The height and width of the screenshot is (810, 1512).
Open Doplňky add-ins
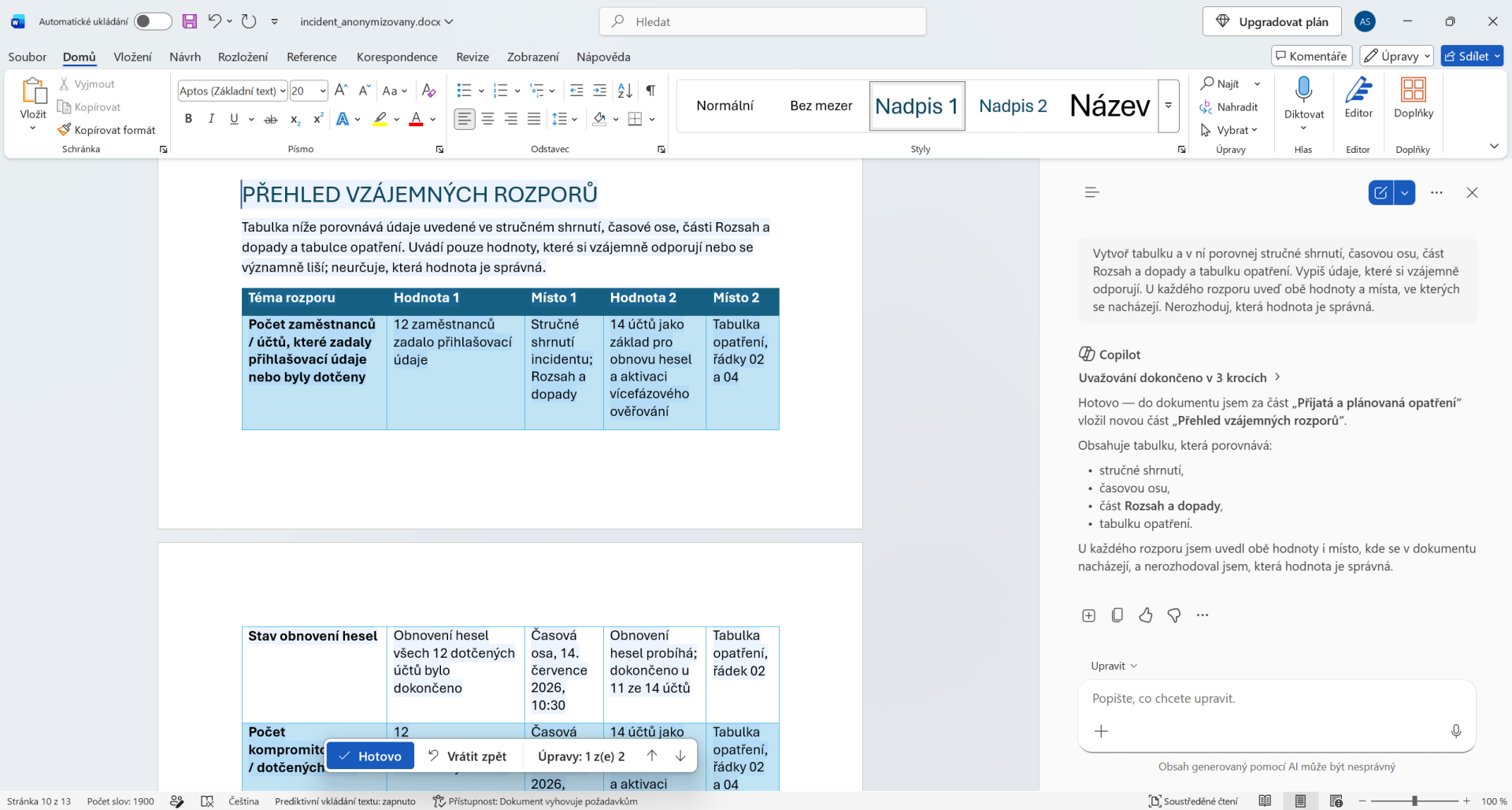coord(1414,98)
